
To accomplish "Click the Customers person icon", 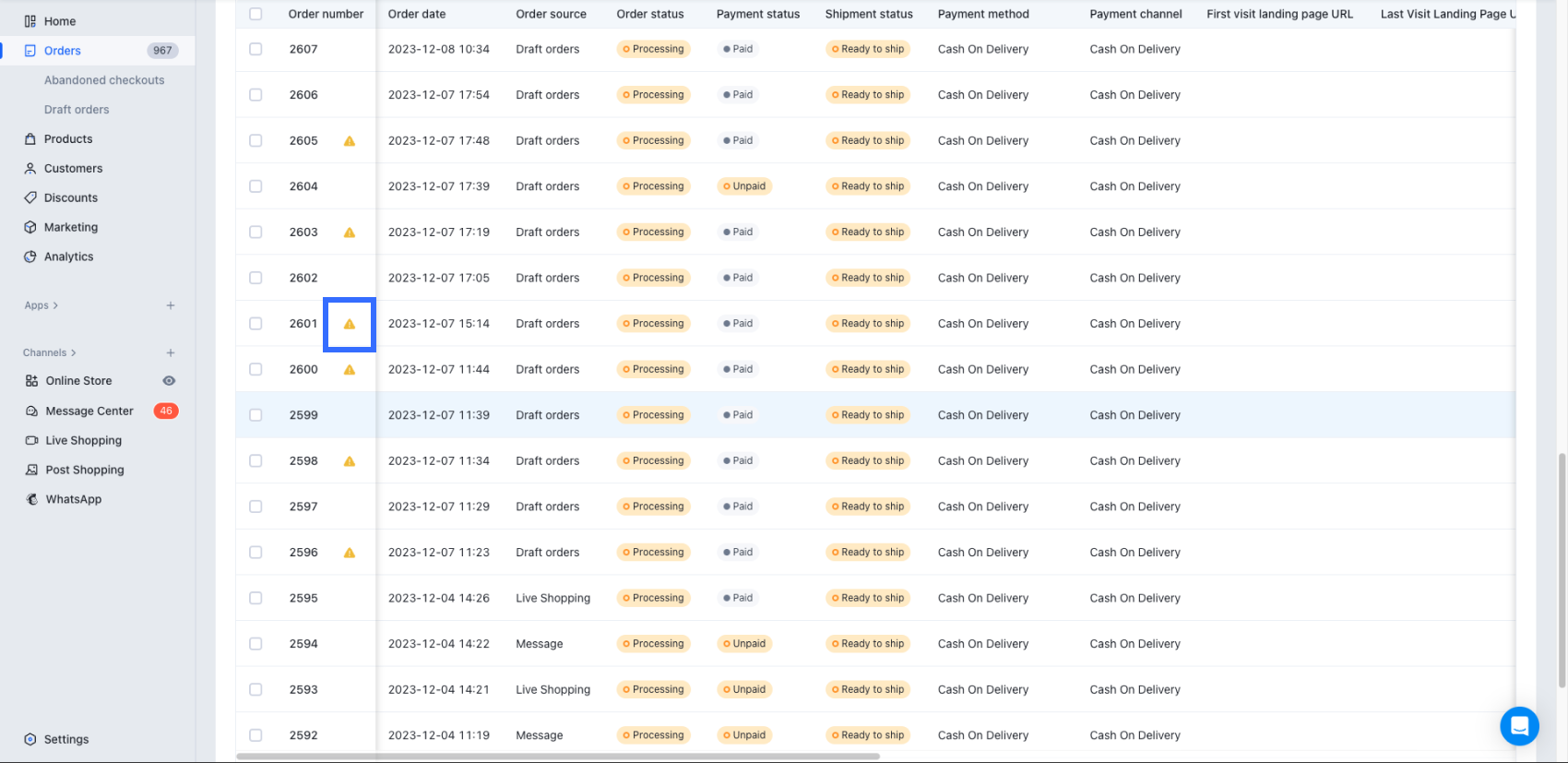I will [x=30, y=169].
